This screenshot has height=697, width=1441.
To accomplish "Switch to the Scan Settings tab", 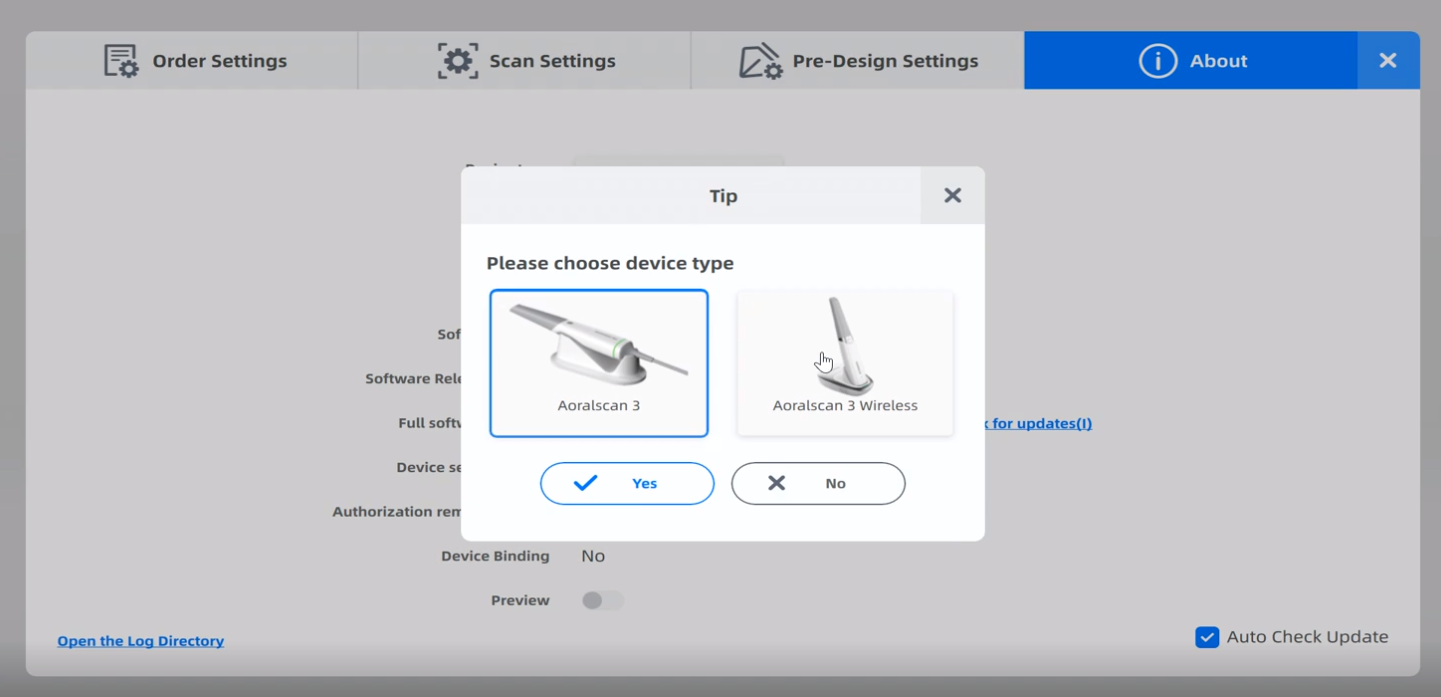I will (x=525, y=61).
